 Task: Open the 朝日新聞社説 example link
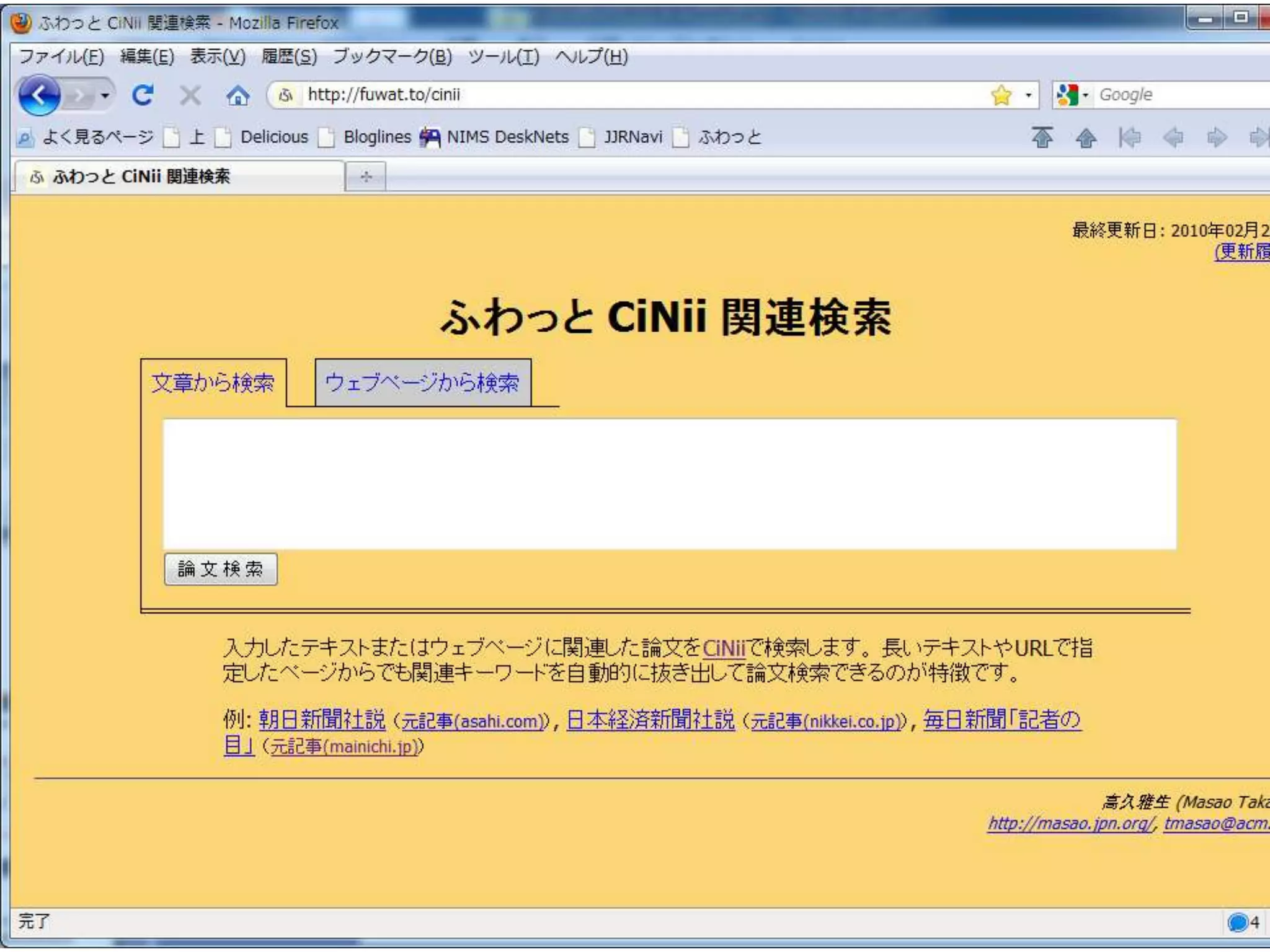pos(322,720)
